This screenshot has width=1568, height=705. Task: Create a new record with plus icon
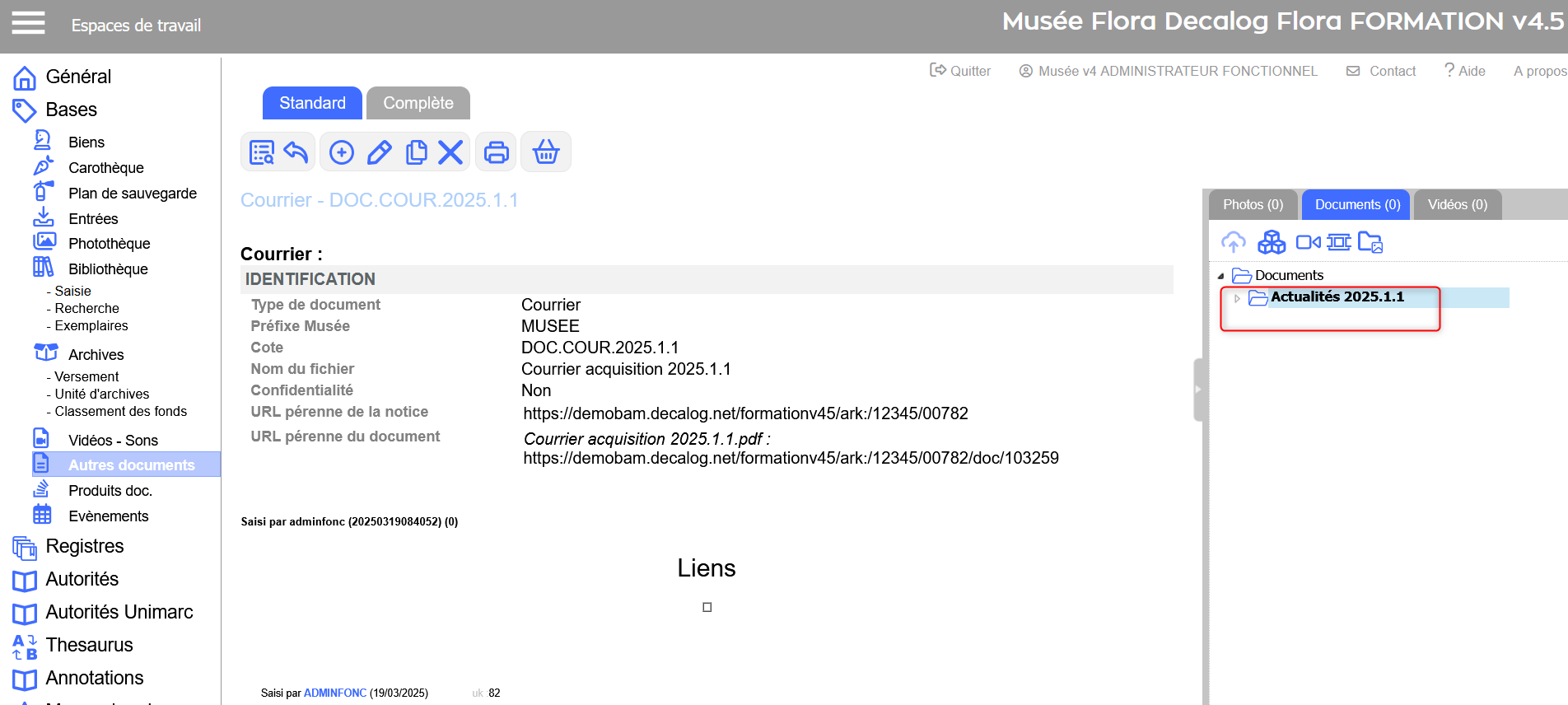pos(342,152)
